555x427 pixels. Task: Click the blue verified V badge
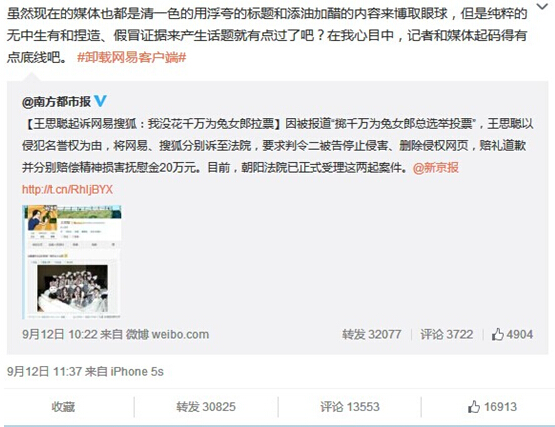(100, 101)
